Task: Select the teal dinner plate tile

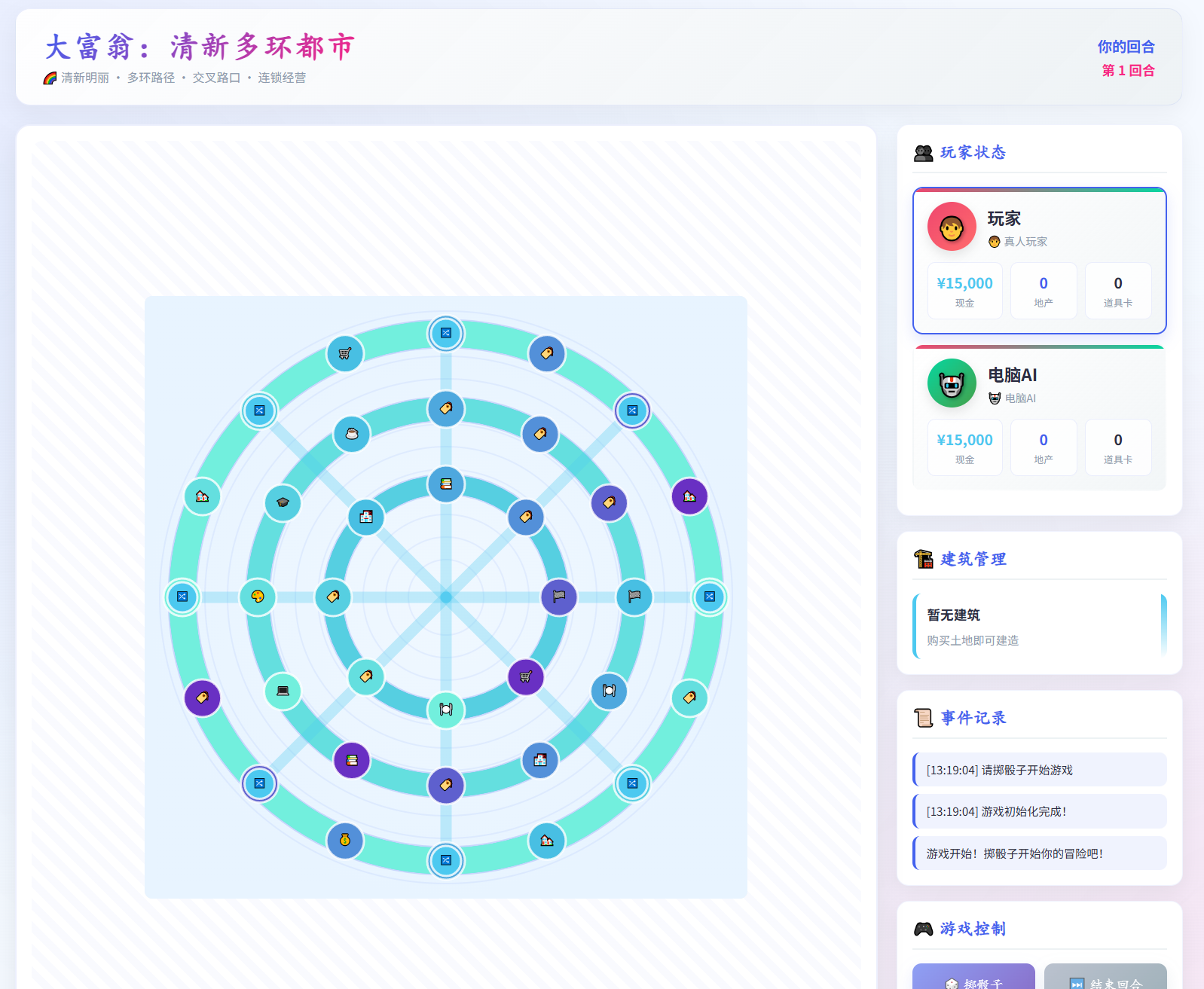Action: 446,710
